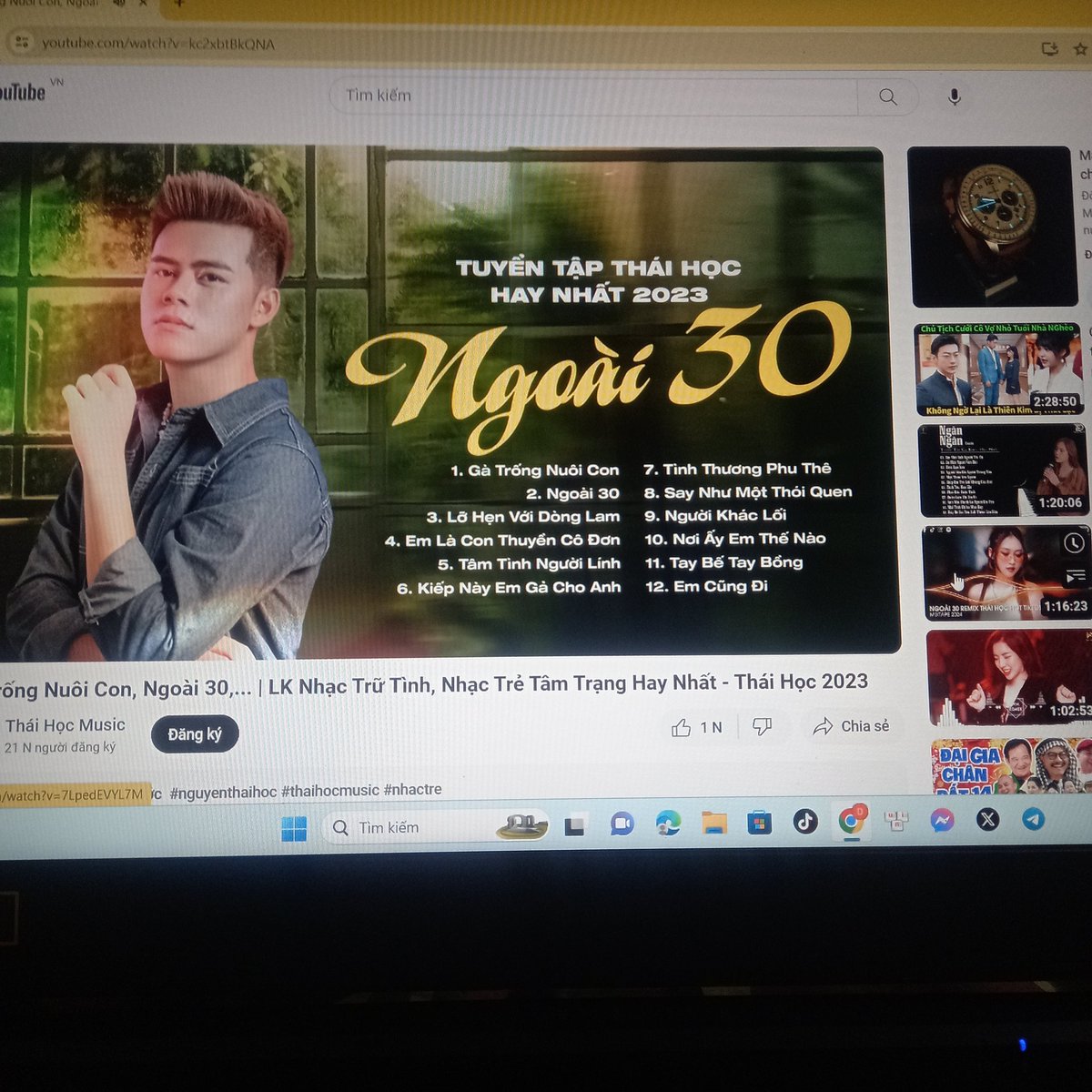
Task: Open X app from taskbar
Action: (987, 820)
